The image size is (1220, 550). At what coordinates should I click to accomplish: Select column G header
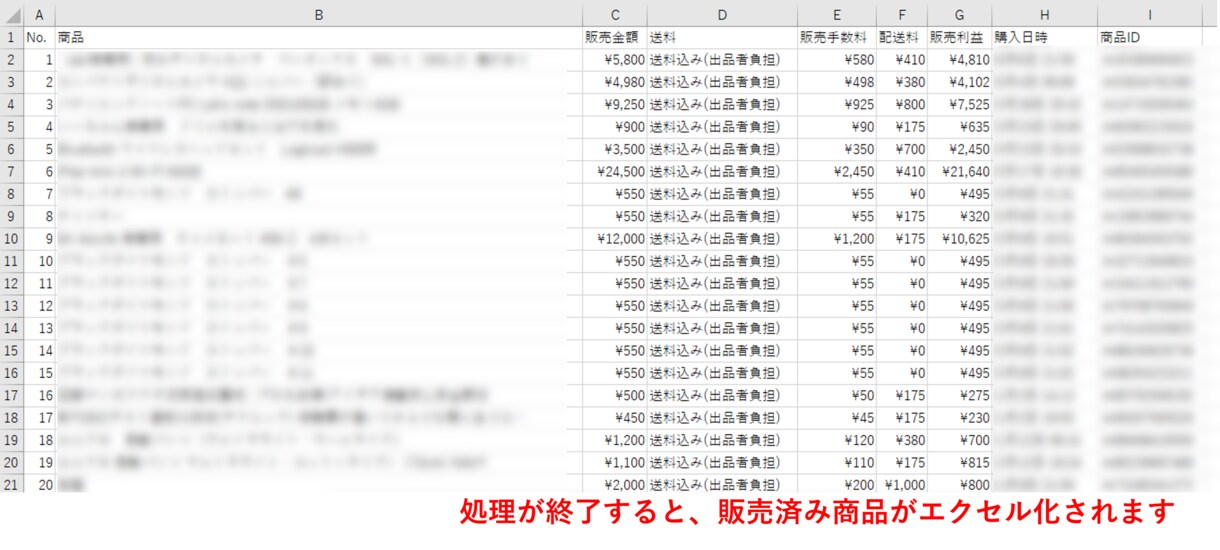tap(960, 14)
